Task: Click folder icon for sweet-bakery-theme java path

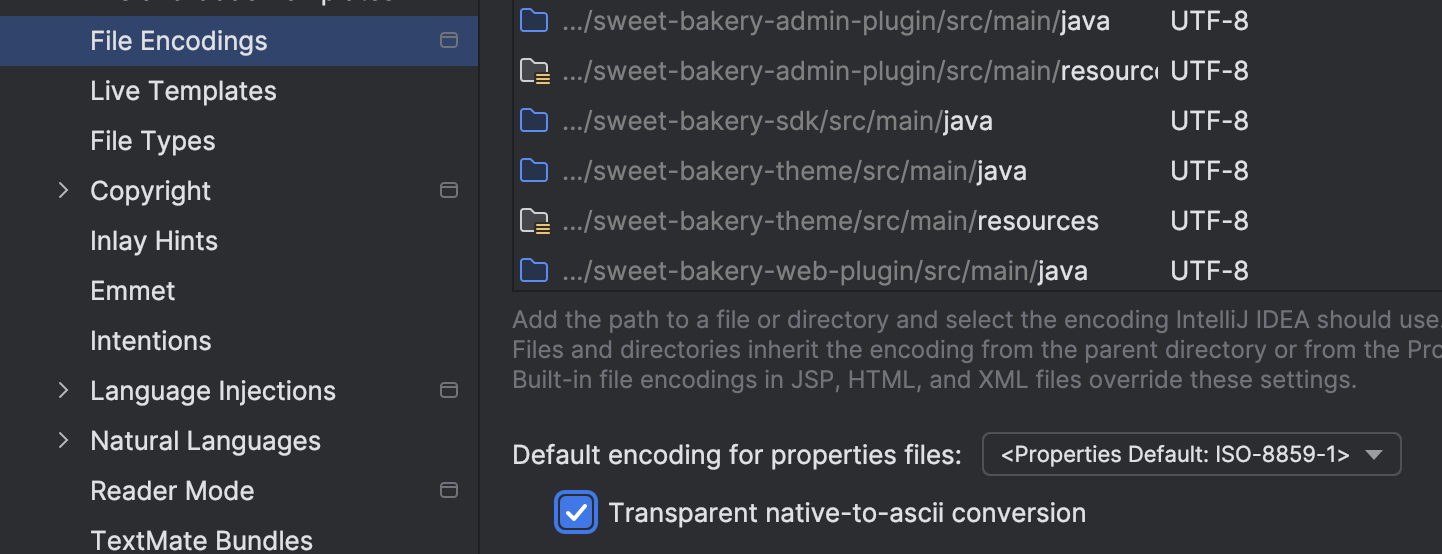Action: [x=534, y=171]
